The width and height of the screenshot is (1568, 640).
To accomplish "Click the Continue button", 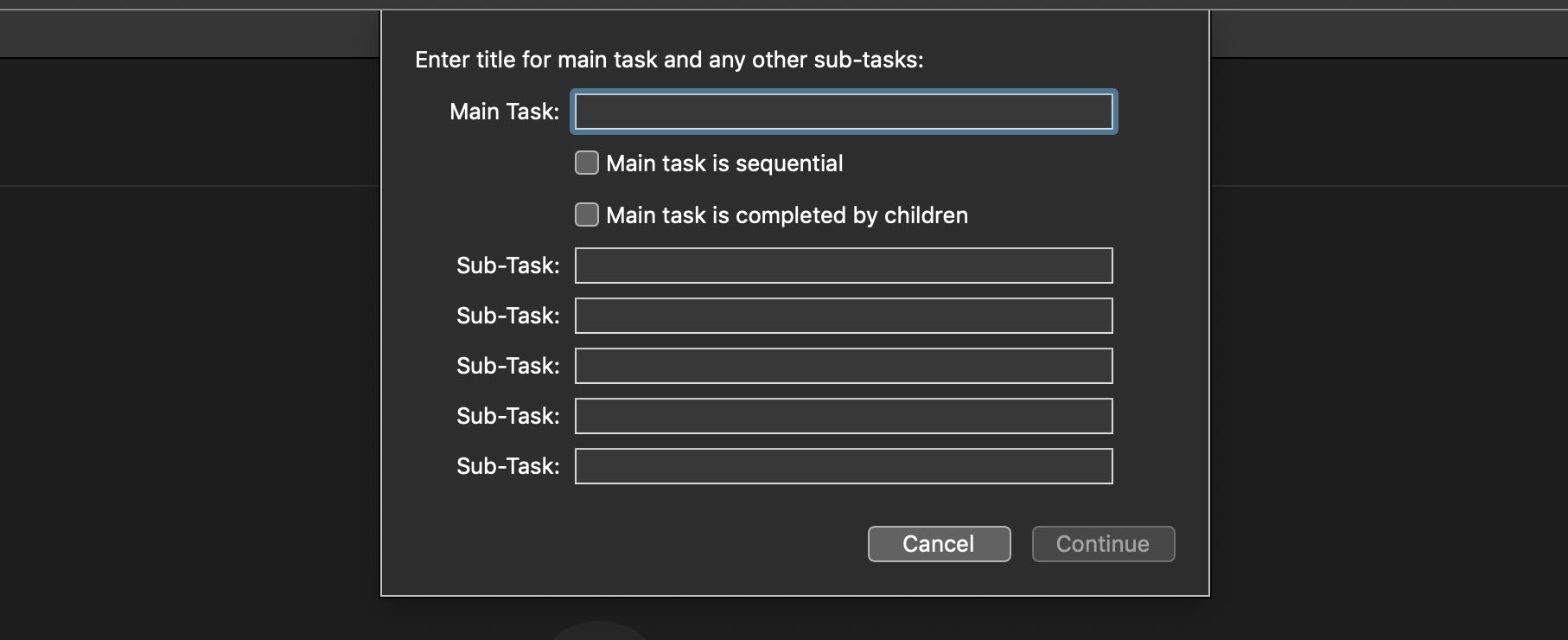I will pyautogui.click(x=1103, y=544).
